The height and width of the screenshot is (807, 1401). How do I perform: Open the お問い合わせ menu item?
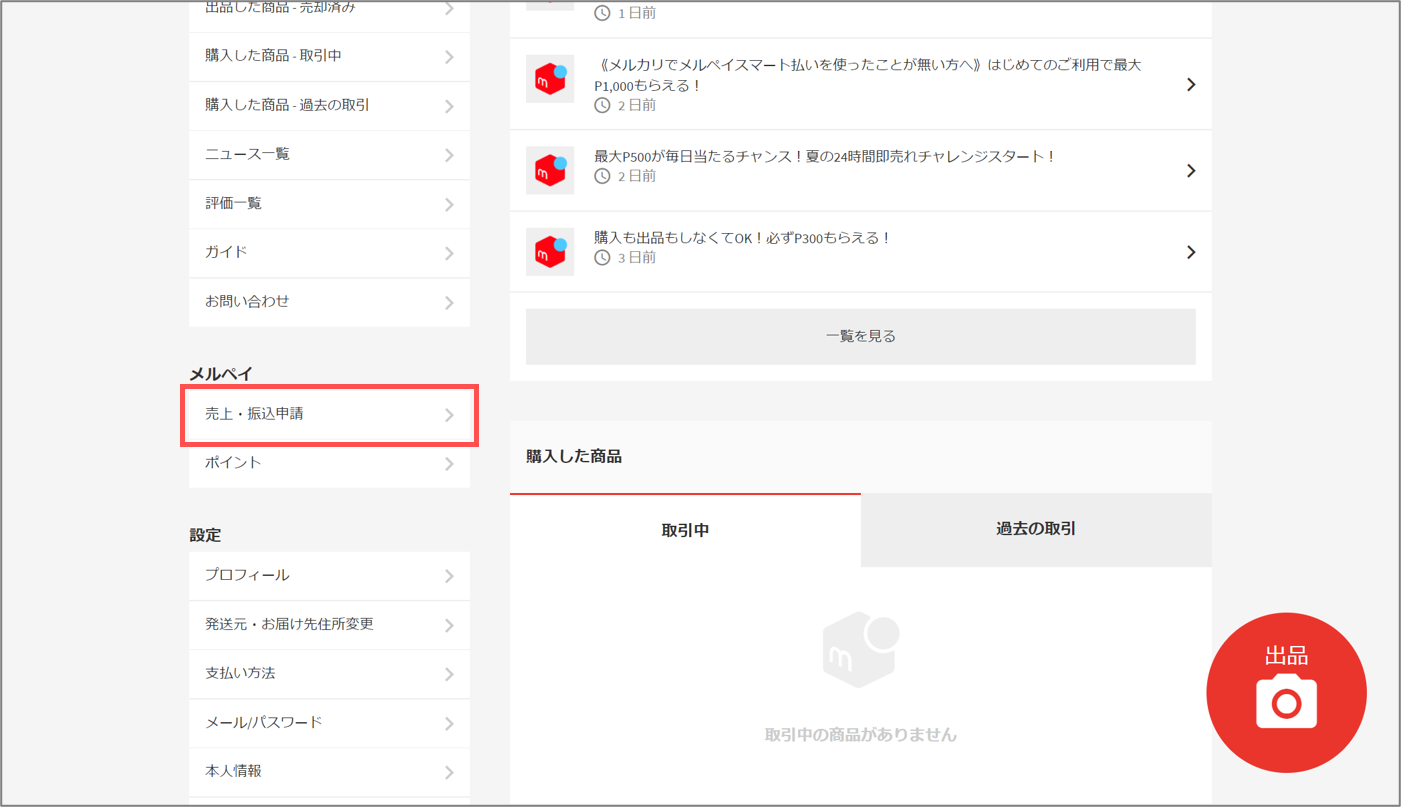(329, 302)
